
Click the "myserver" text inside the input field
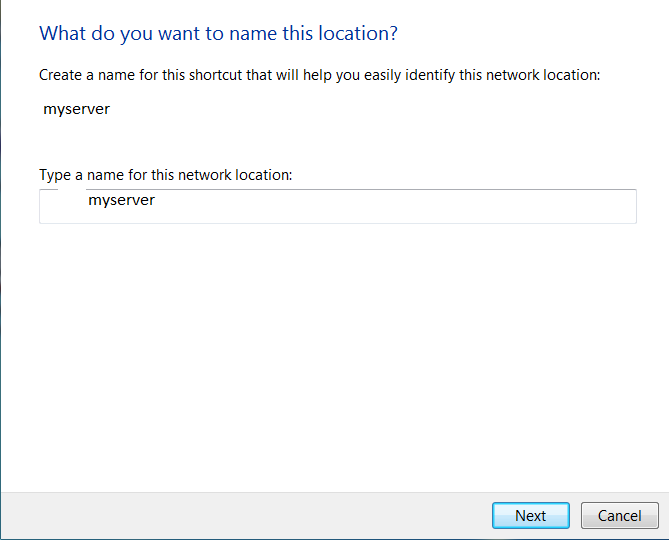point(121,201)
